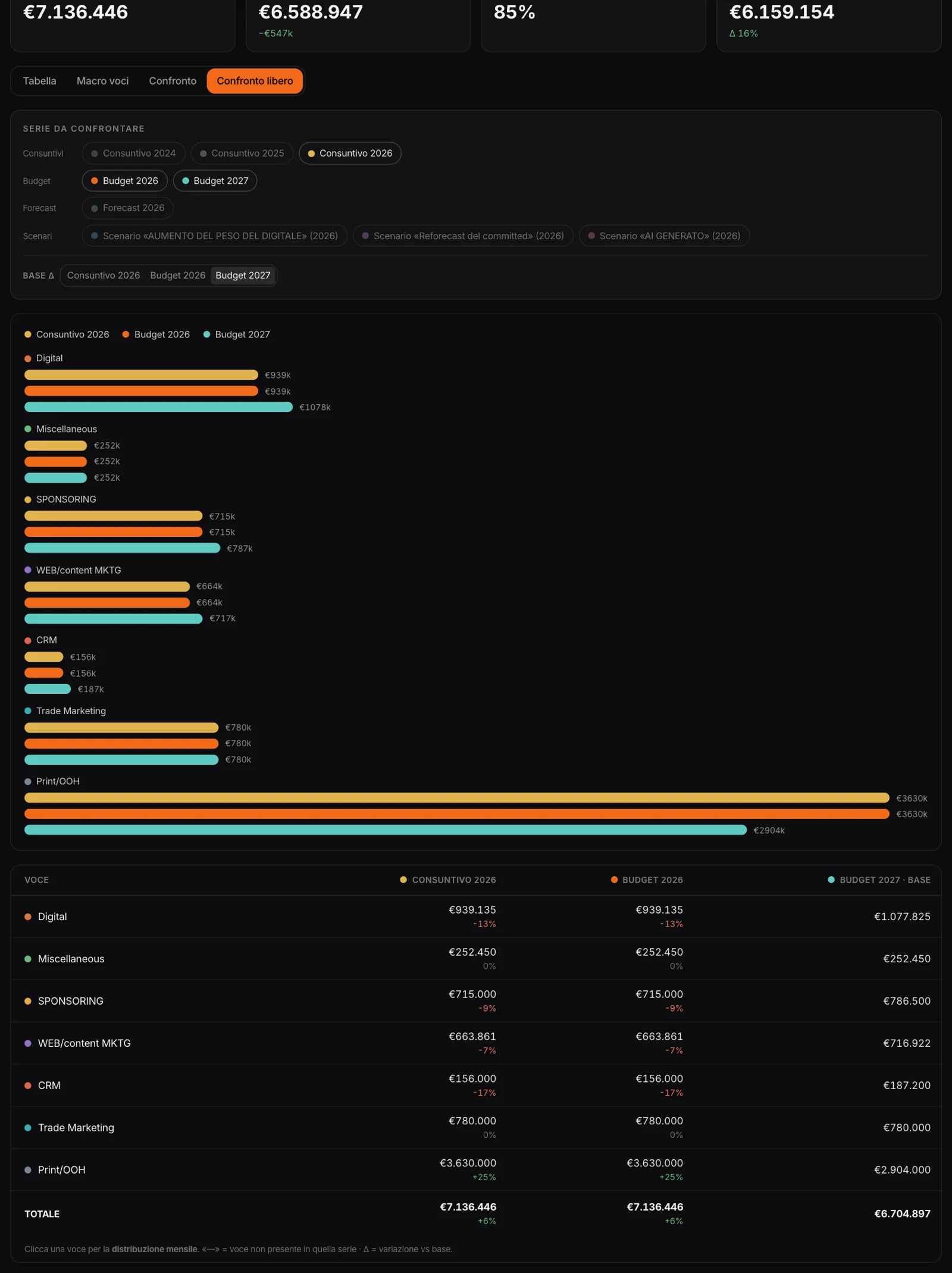This screenshot has height=1273, width=952.
Task: Switch to the Tabella tab
Action: click(x=39, y=81)
